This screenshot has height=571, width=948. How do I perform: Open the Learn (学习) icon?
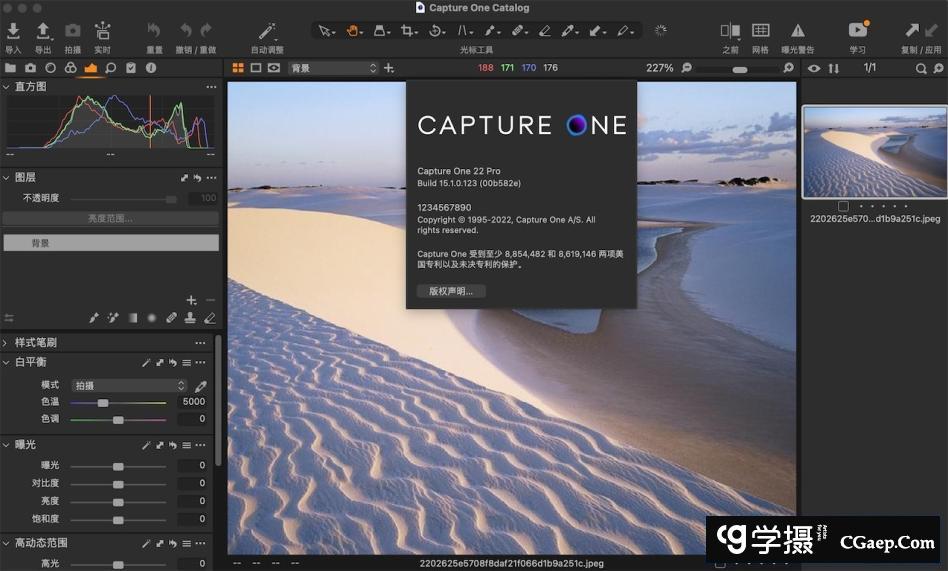tap(857, 31)
